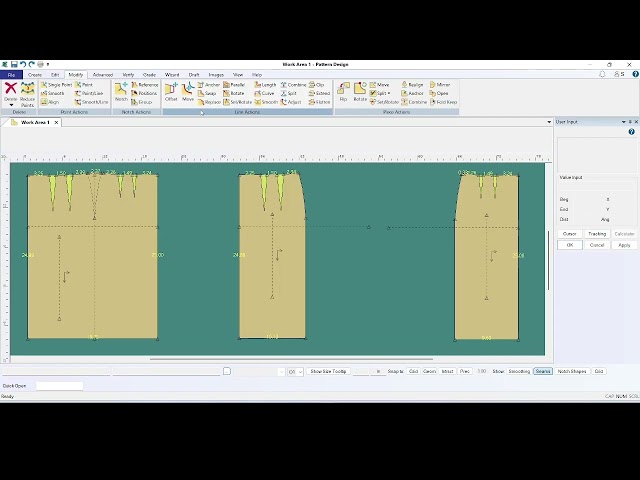This screenshot has width=640, height=480.
Task: Click Reference in Notch Actions
Action: tap(144, 85)
